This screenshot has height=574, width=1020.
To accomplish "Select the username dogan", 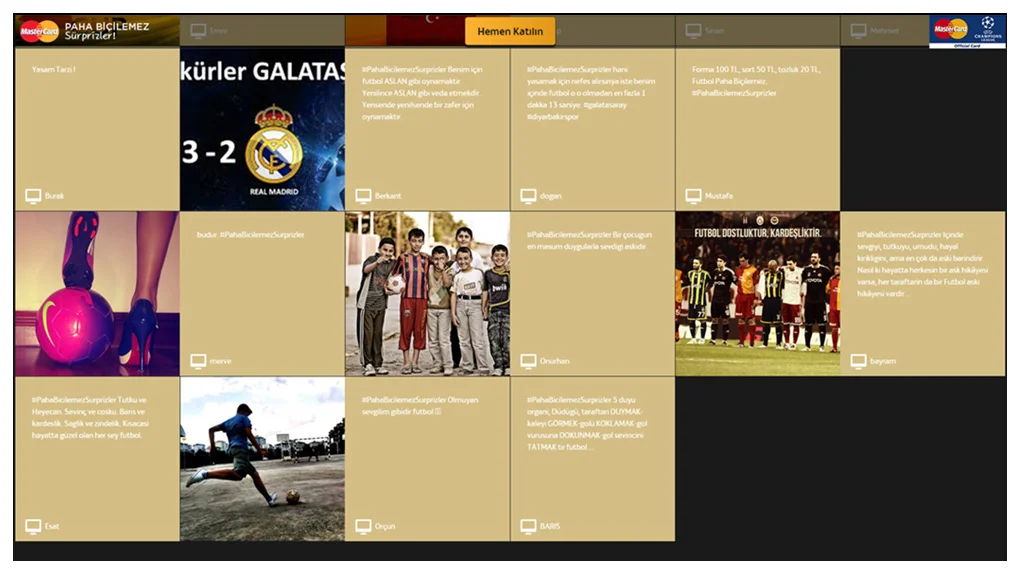I will 550,196.
